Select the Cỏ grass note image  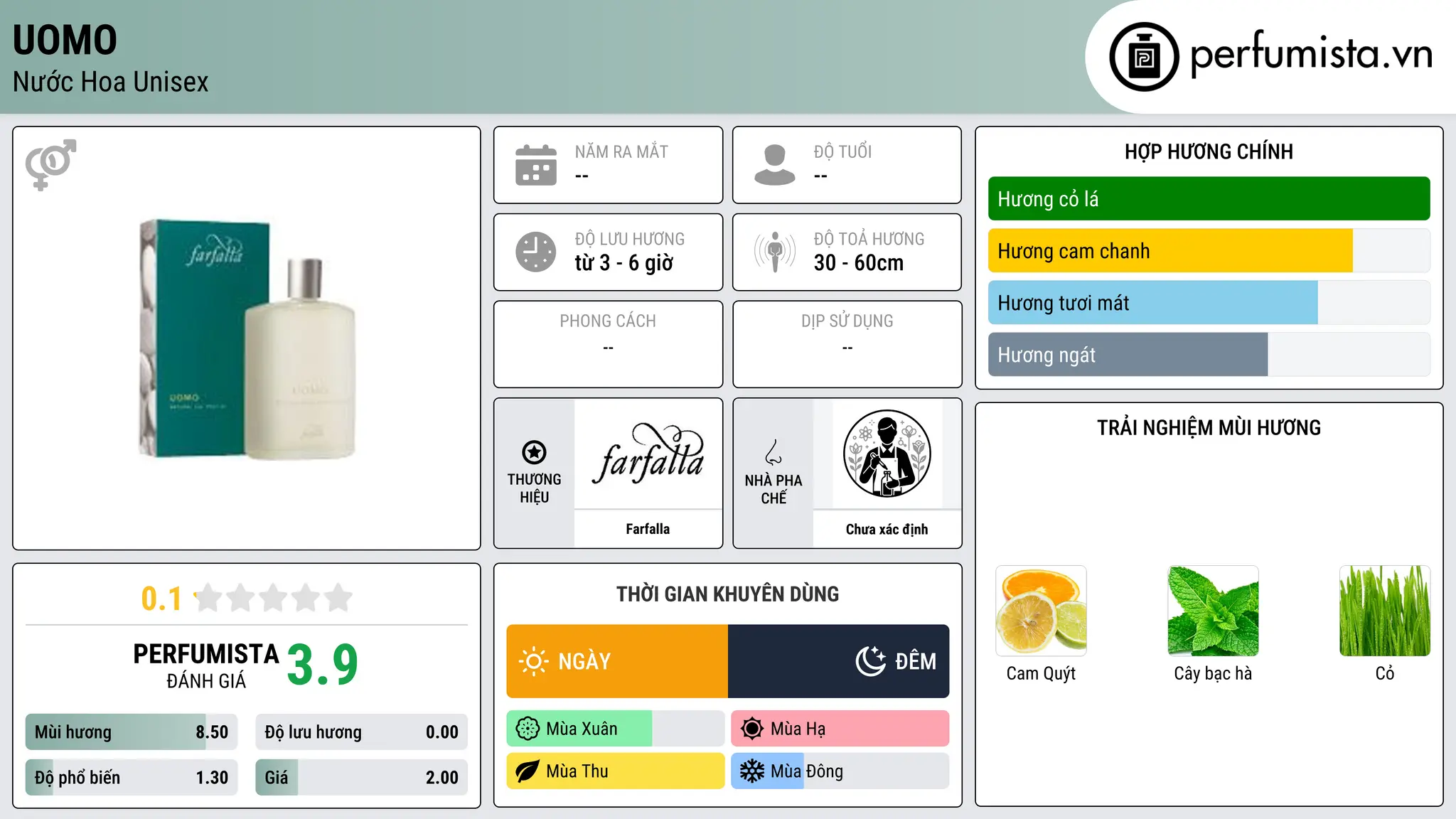click(x=1385, y=611)
